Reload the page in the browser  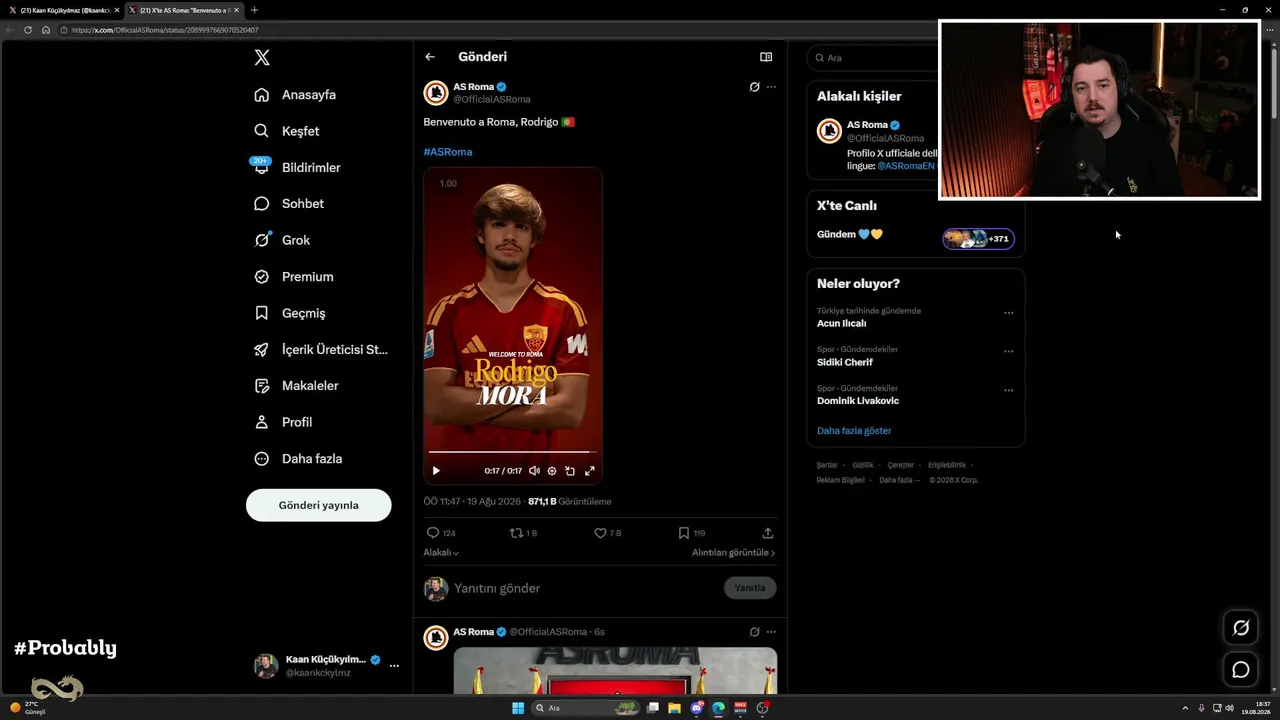(x=28, y=30)
